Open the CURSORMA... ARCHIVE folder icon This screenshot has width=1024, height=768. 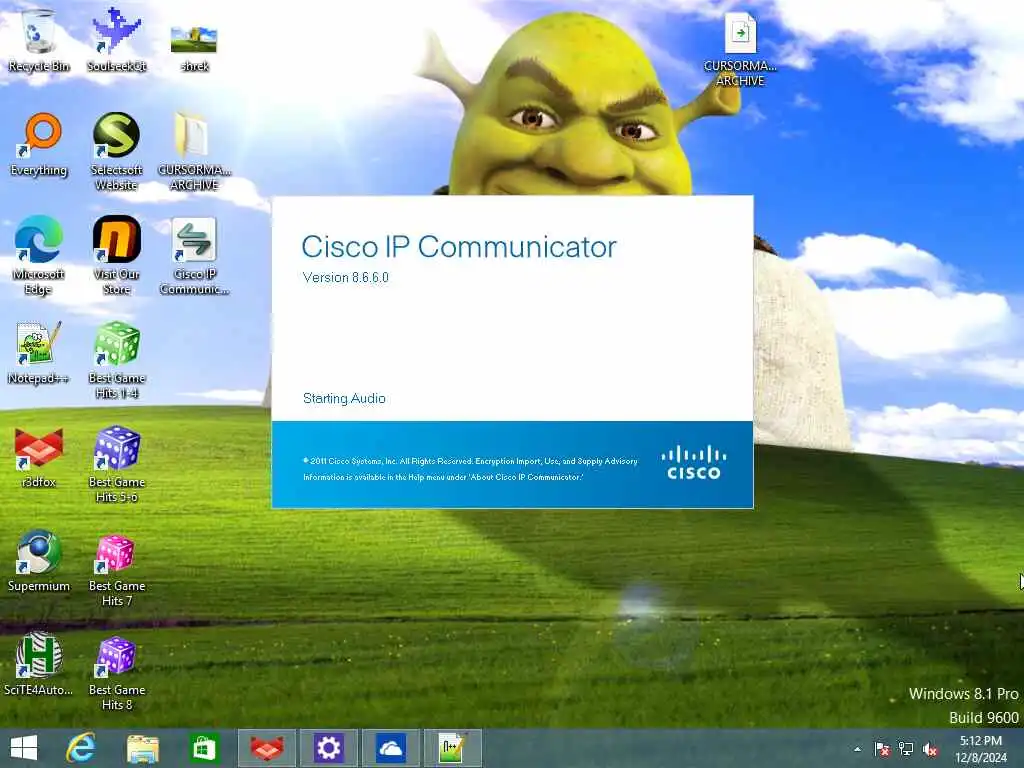coord(194,152)
